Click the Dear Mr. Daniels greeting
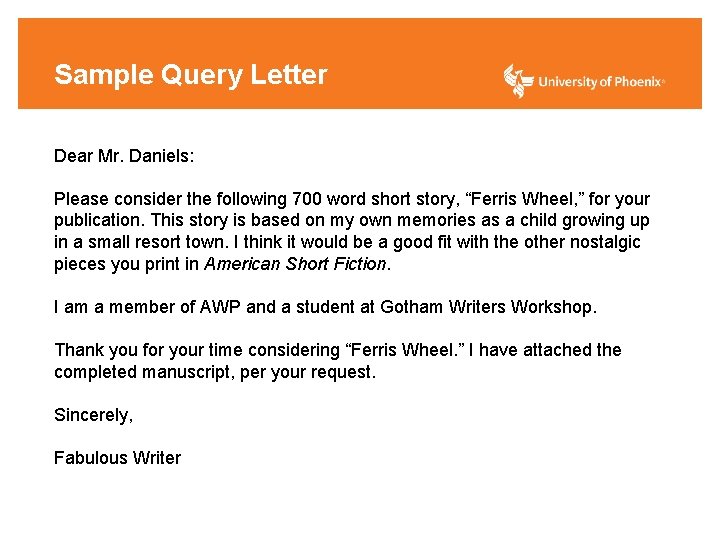 pyautogui.click(x=124, y=156)
